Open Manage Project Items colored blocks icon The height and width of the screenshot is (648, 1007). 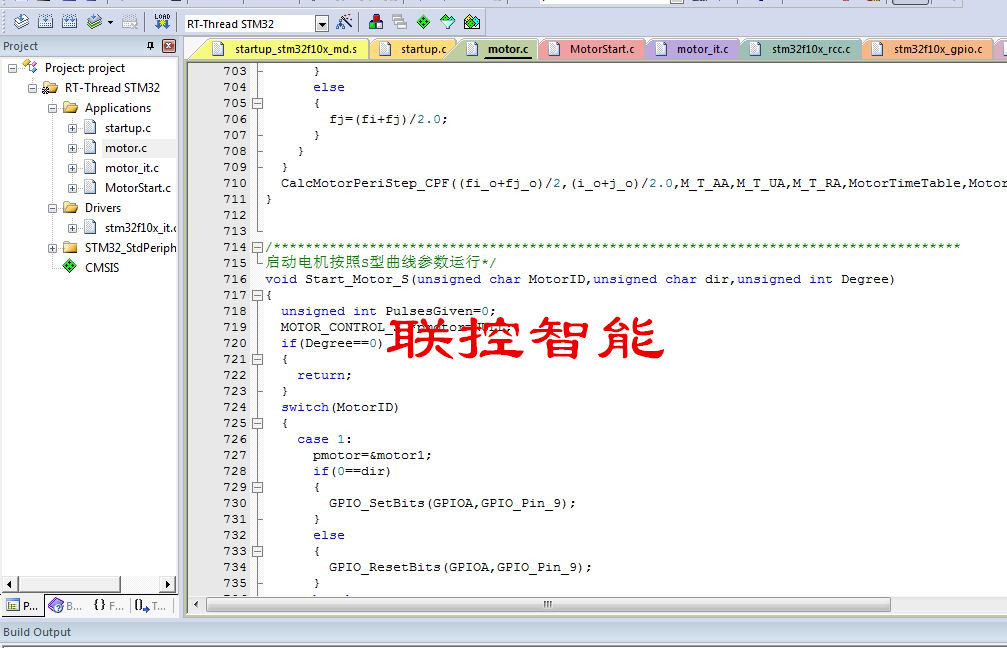[376, 22]
